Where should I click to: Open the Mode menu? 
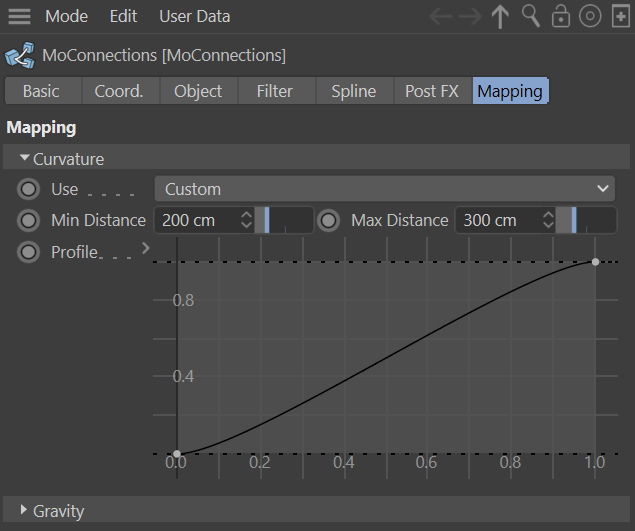[66, 17]
